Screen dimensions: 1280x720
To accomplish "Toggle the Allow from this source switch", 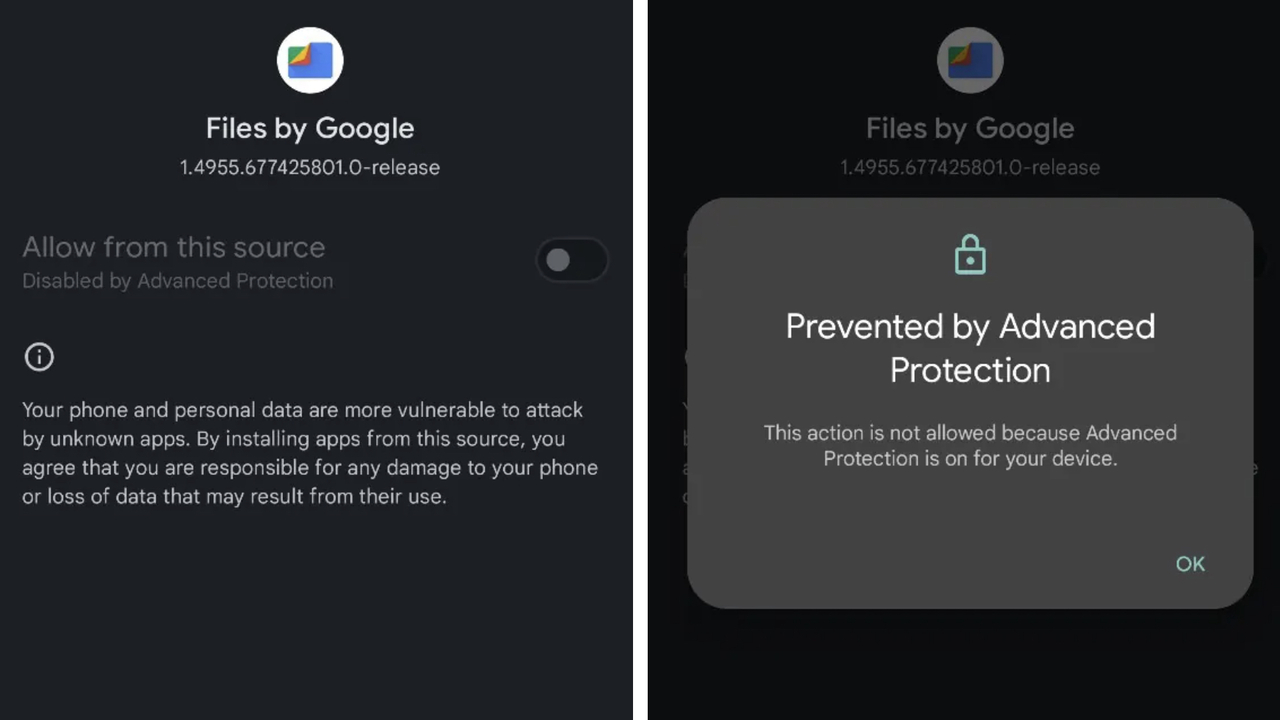I will pyautogui.click(x=572, y=261).
